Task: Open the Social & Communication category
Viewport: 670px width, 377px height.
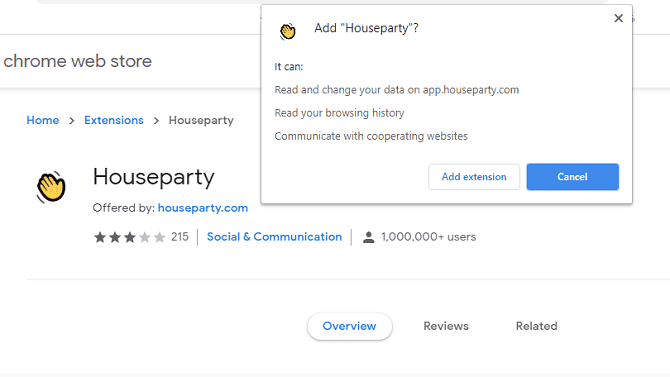Action: click(x=274, y=237)
